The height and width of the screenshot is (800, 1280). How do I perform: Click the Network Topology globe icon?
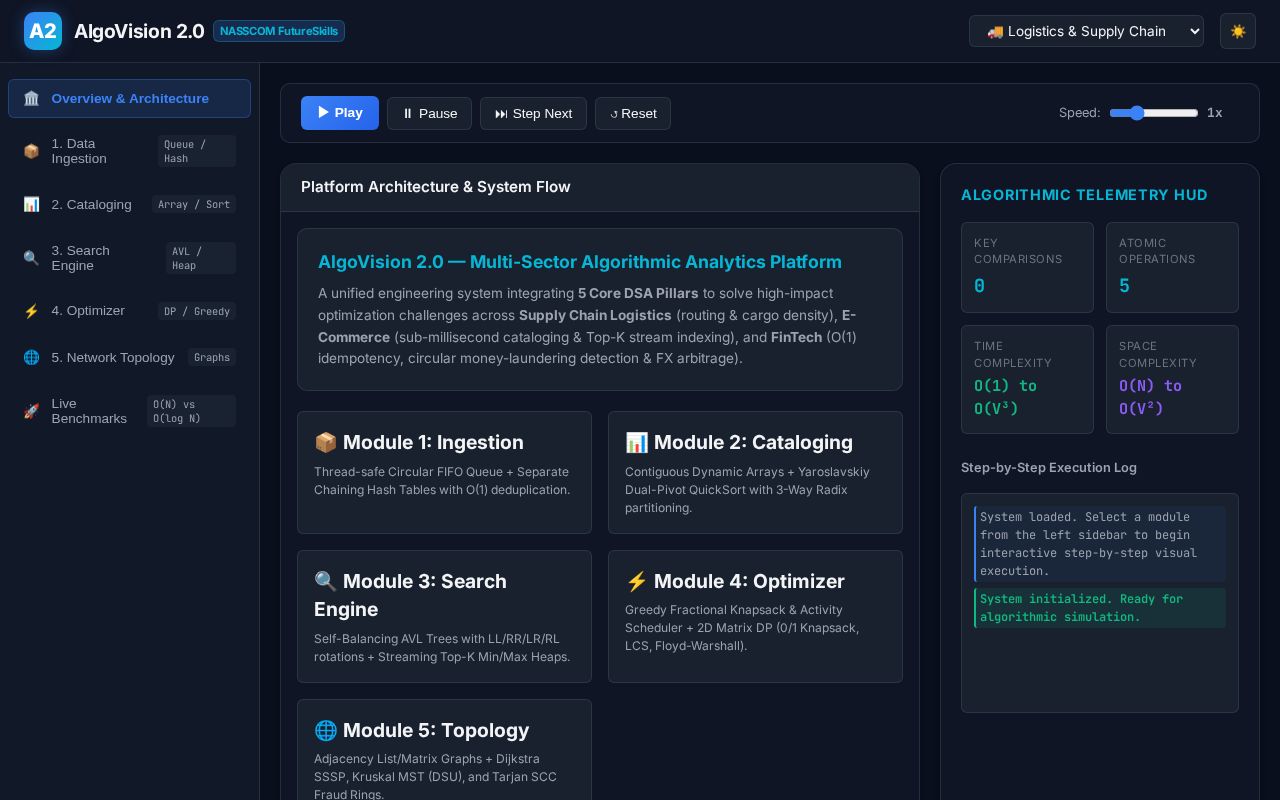31,357
